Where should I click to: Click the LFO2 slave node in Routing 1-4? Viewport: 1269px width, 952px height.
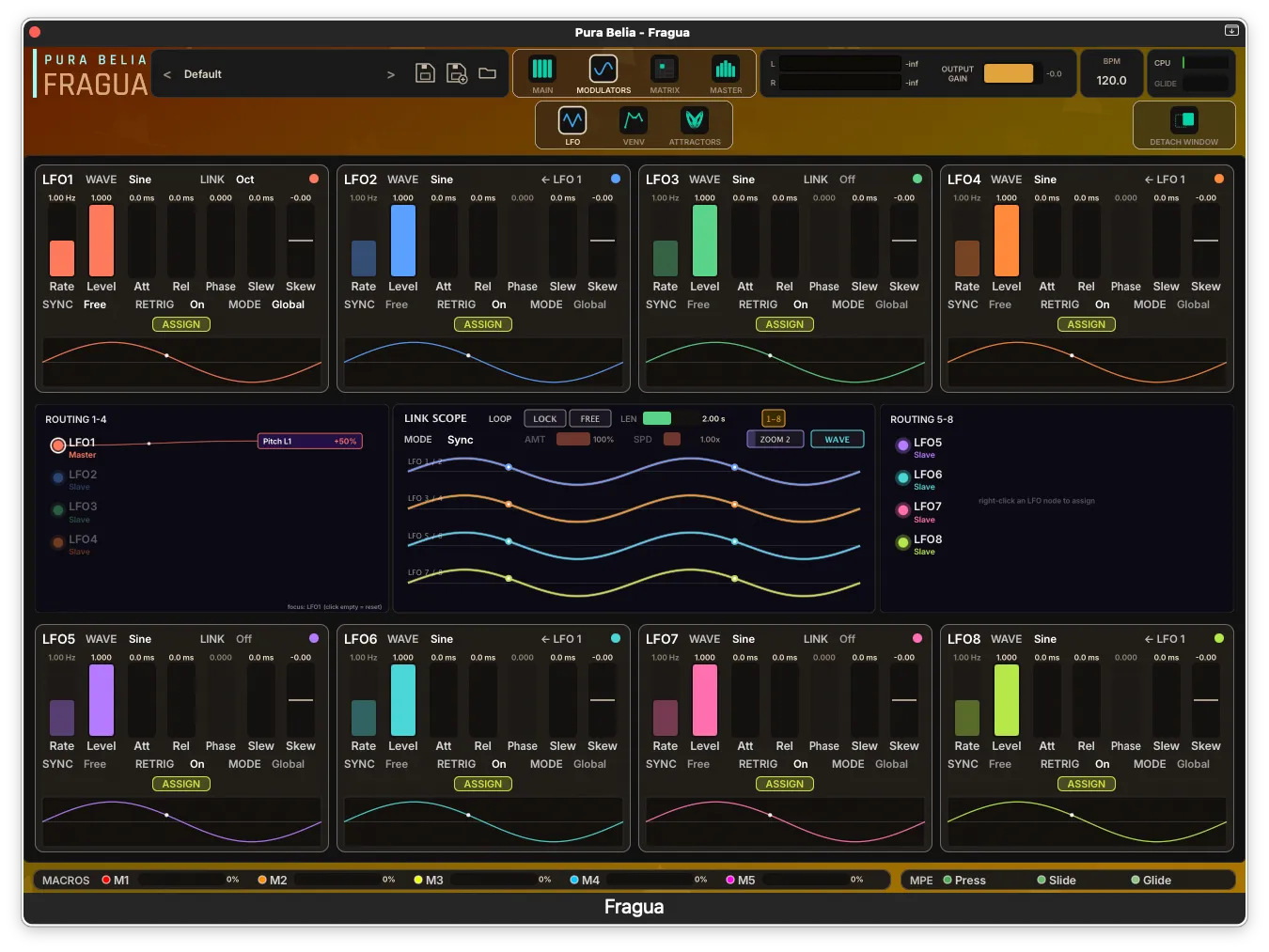[58, 477]
